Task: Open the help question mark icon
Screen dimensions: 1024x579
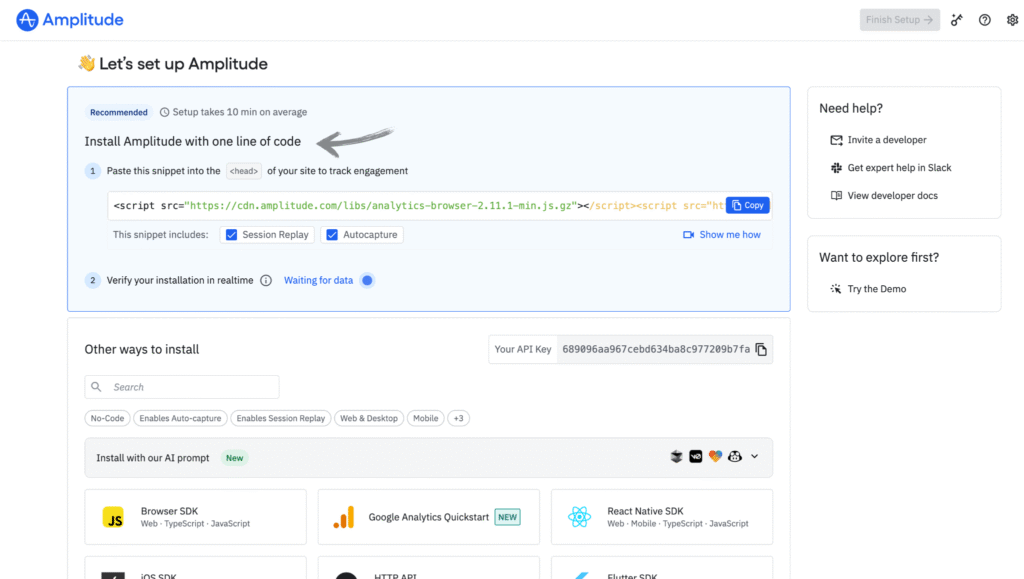Action: coord(985,20)
